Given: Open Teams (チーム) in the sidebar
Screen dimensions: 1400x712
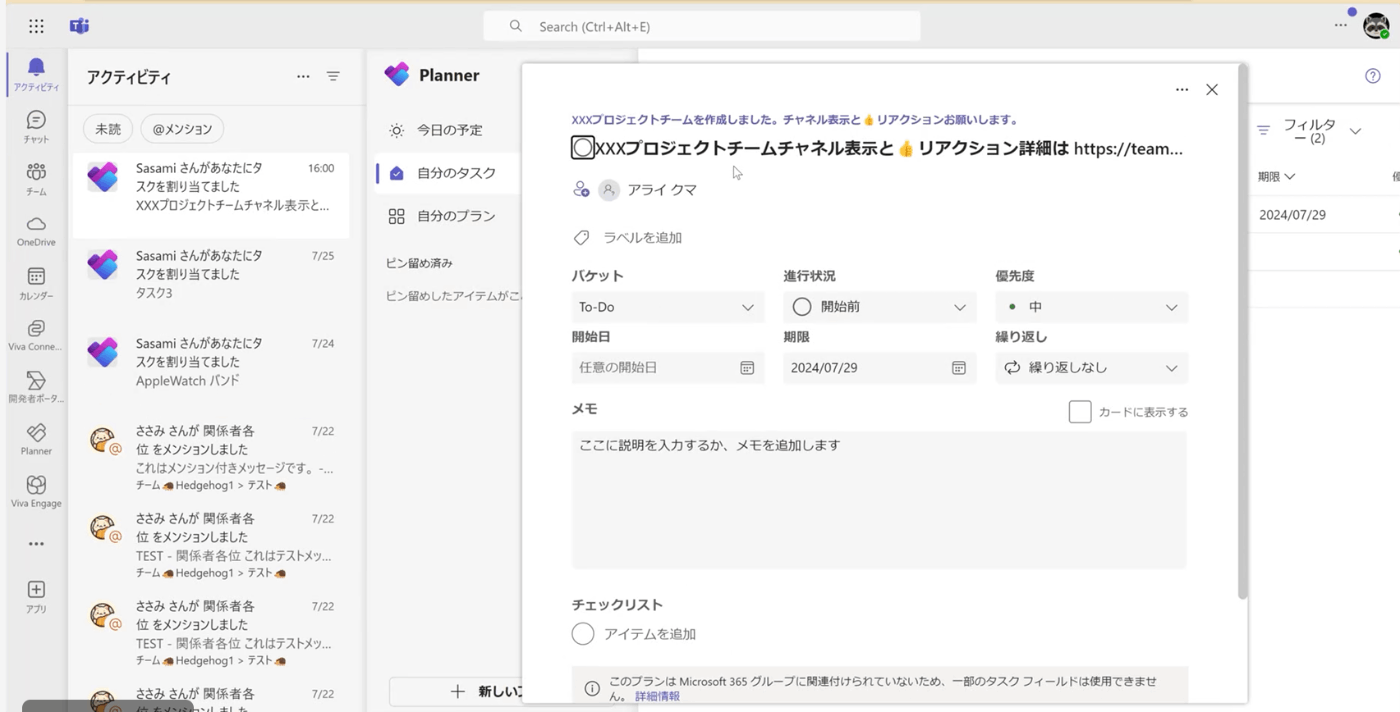Looking at the screenshot, I should coord(36,178).
